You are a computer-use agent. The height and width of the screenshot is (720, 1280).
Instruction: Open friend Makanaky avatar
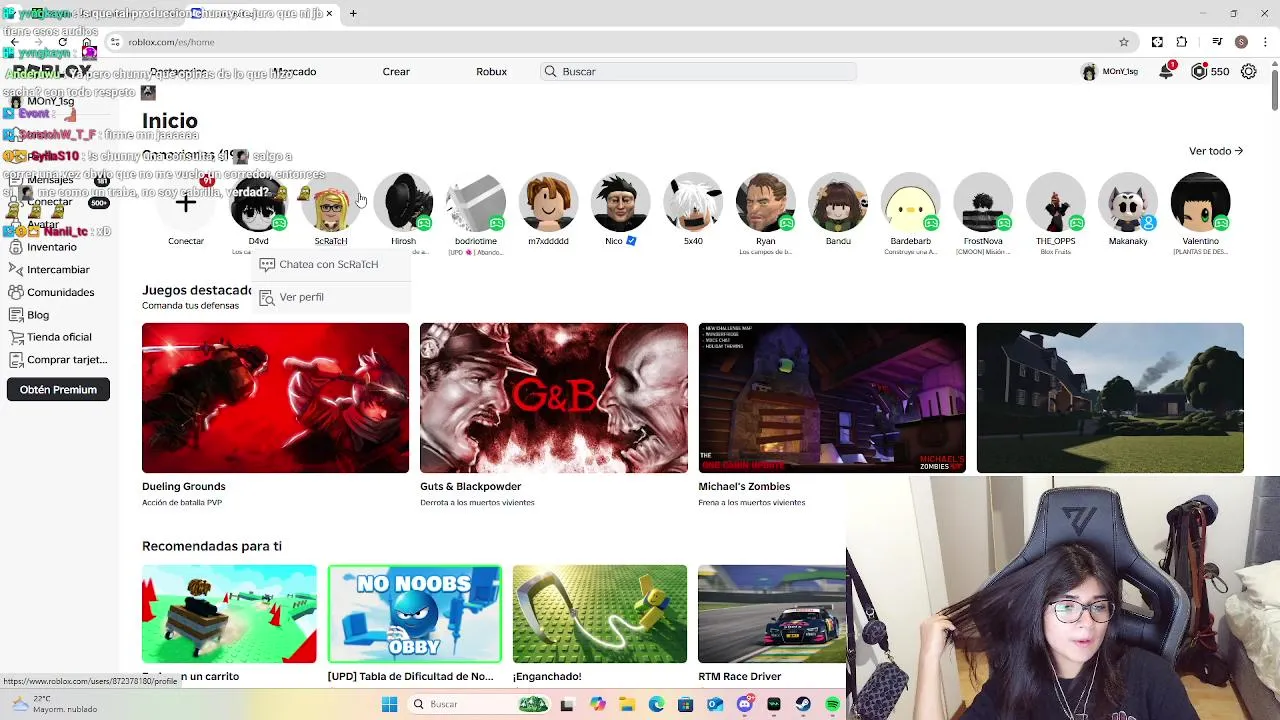(x=1128, y=203)
